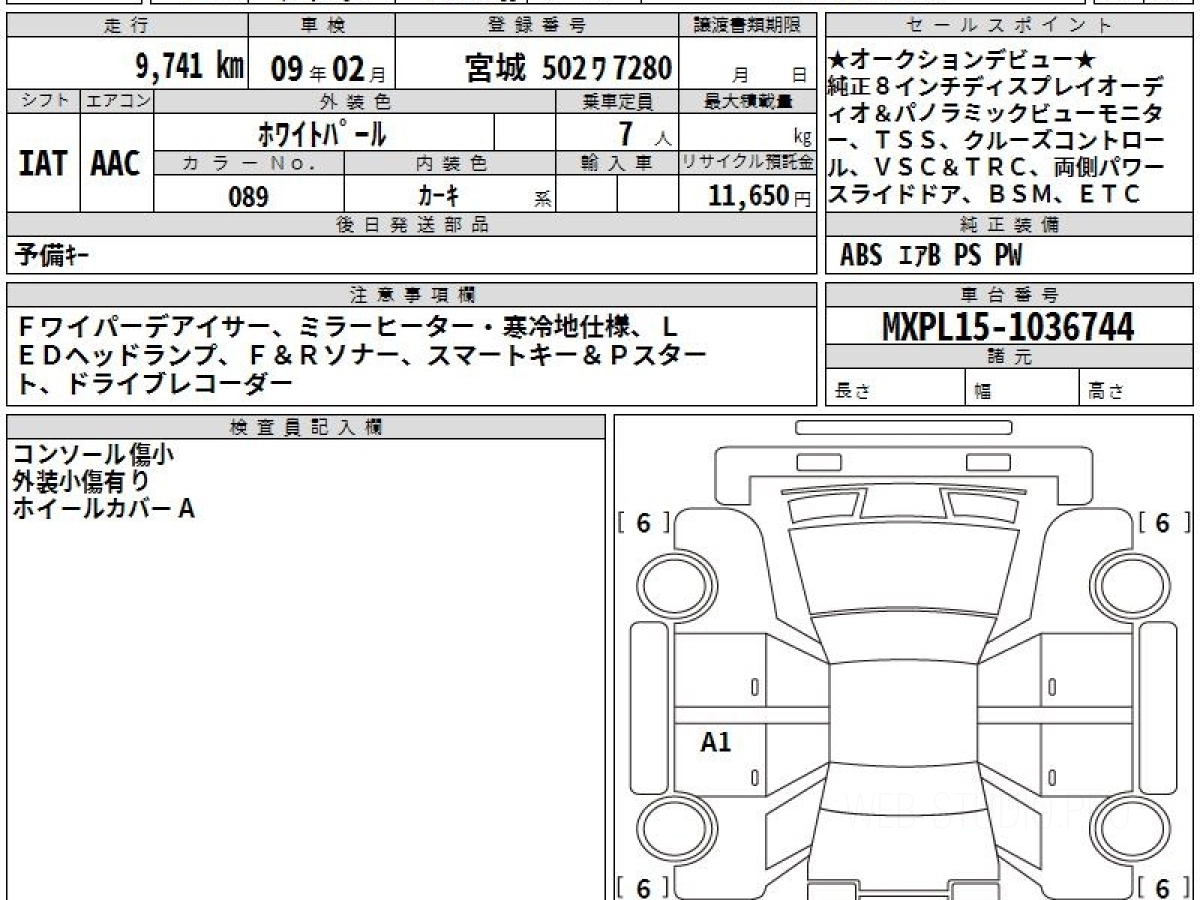Select the 幅 dimension cell

[1022, 389]
